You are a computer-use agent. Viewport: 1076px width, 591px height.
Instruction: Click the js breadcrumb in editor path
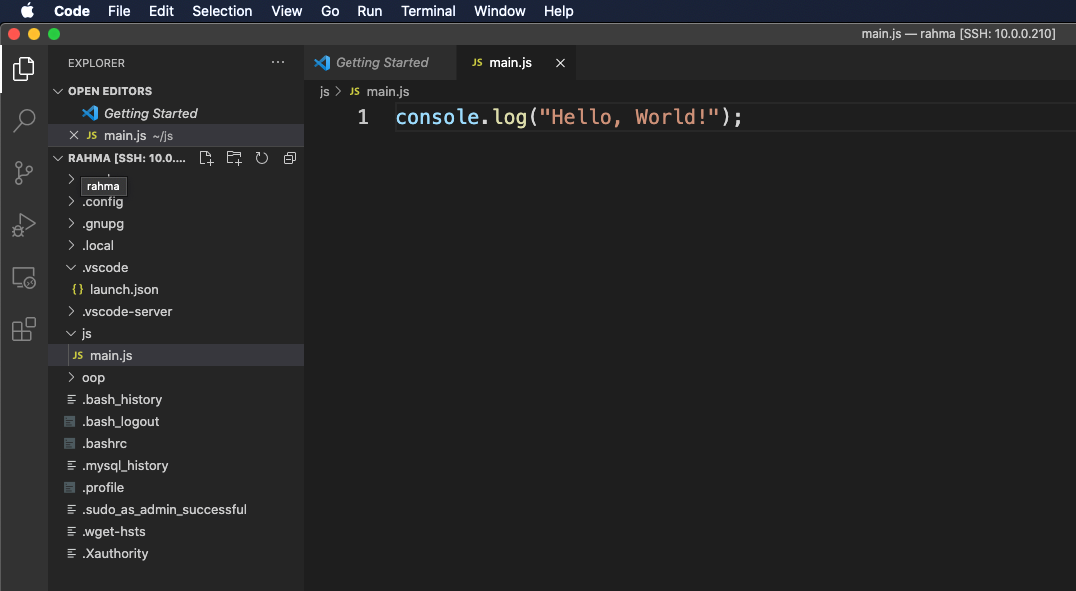pos(324,91)
